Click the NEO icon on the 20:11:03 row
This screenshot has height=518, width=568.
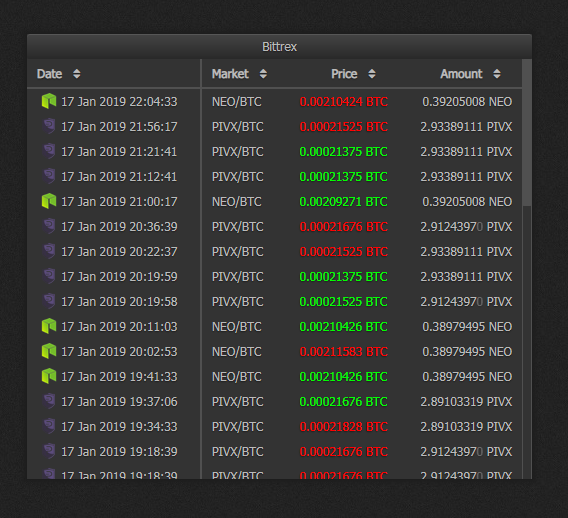click(49, 326)
